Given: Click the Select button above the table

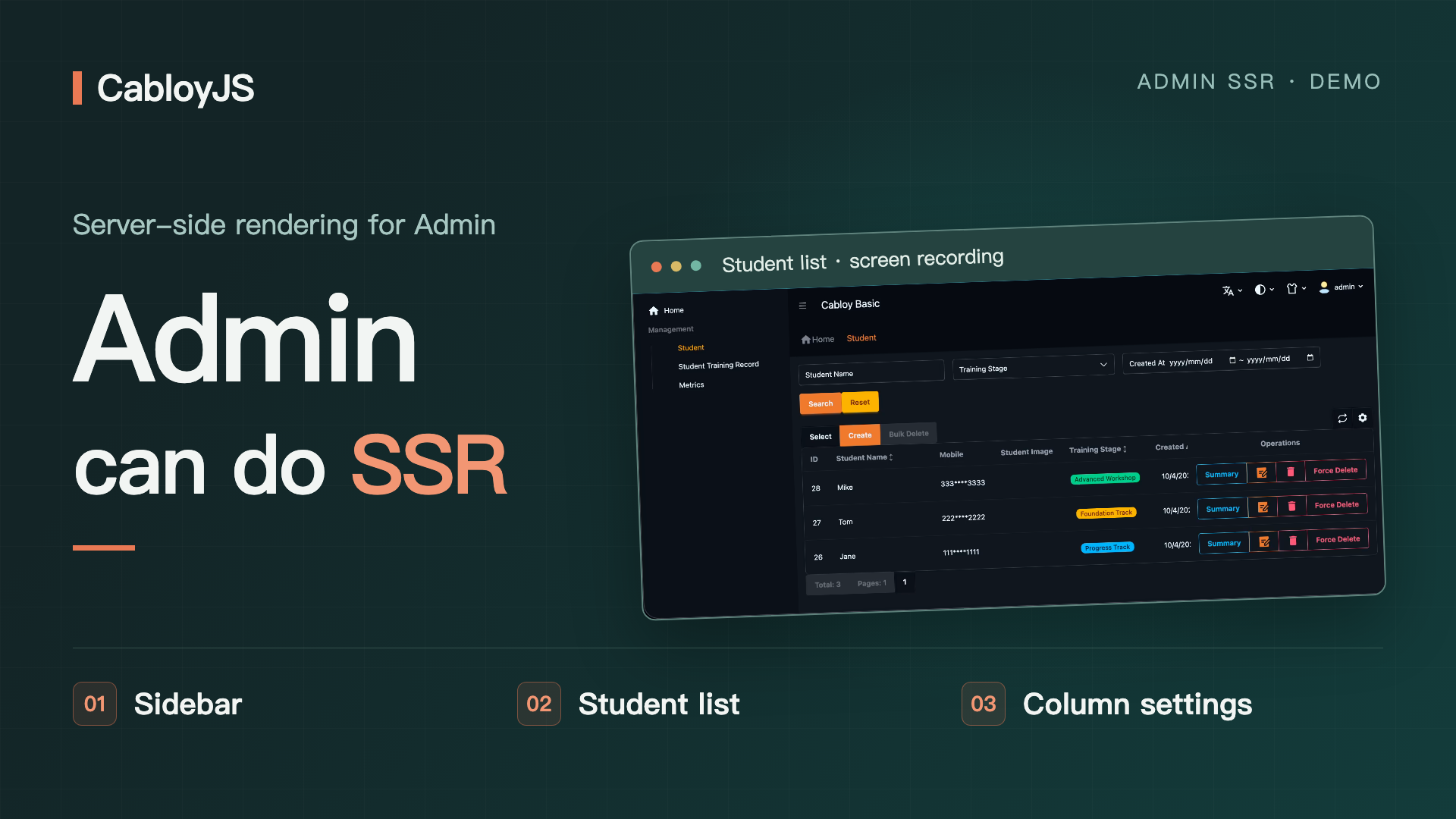Looking at the screenshot, I should tap(821, 437).
